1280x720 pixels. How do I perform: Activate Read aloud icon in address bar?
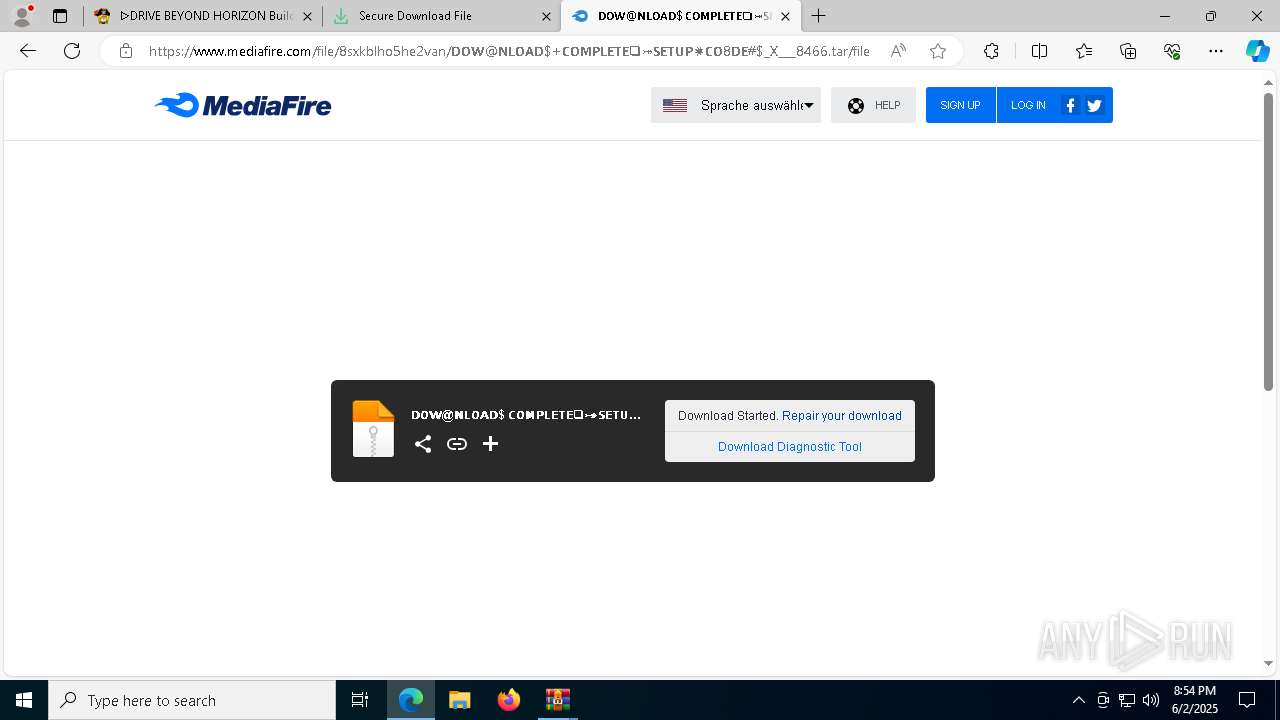(898, 51)
